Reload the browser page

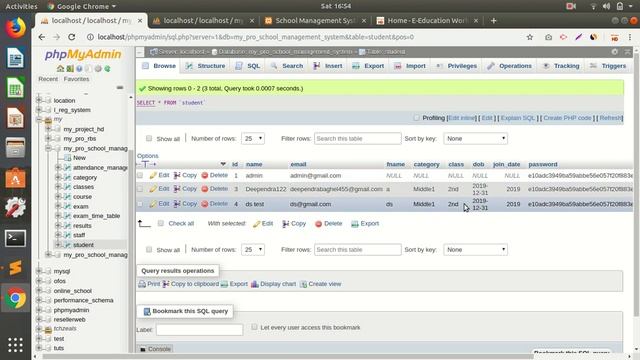click(x=71, y=37)
